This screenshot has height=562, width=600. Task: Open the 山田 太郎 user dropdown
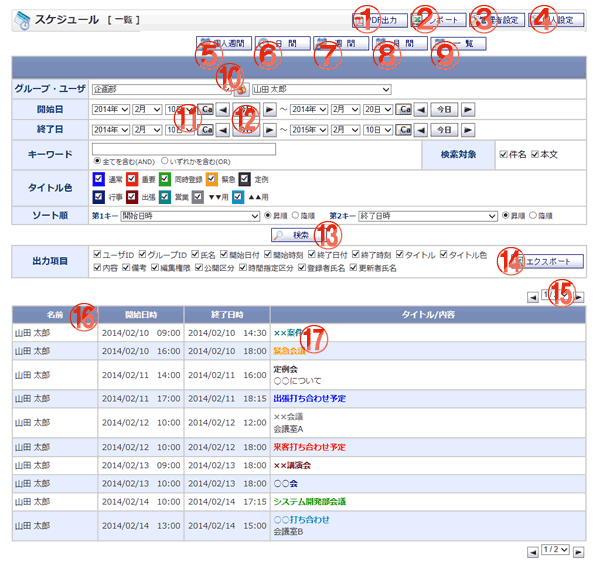[320, 89]
